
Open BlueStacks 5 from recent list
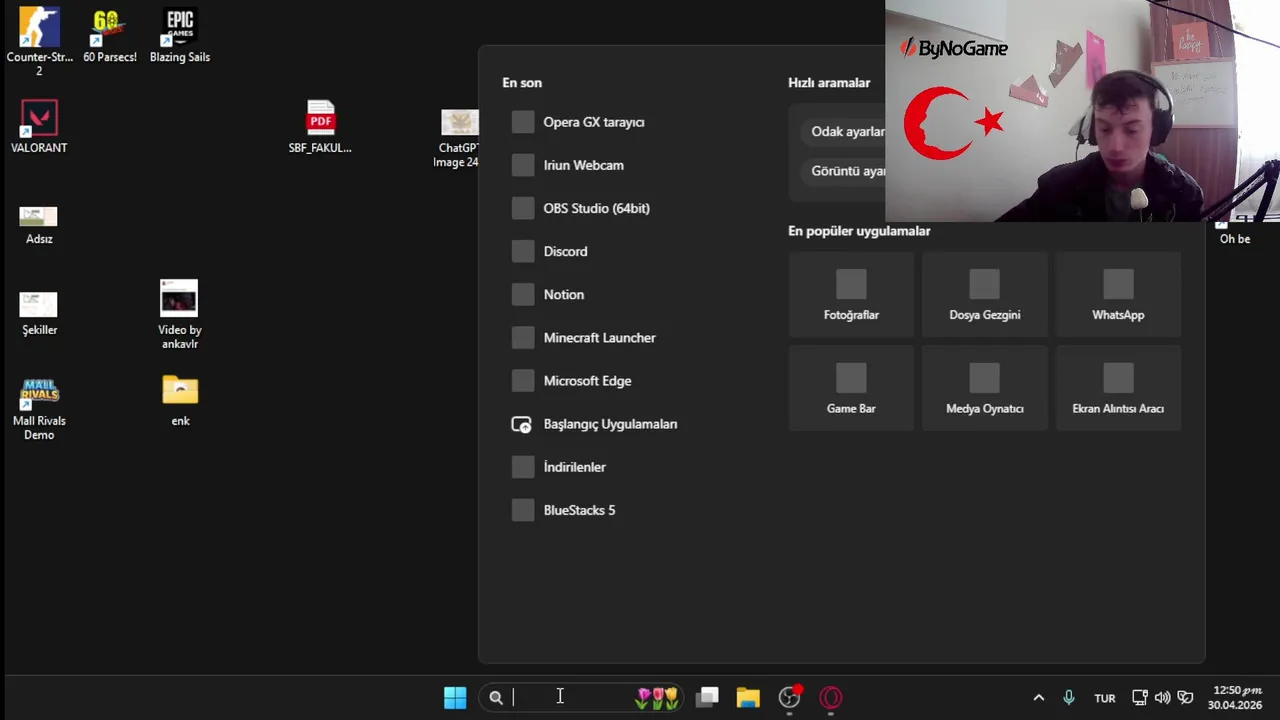(628, 509)
